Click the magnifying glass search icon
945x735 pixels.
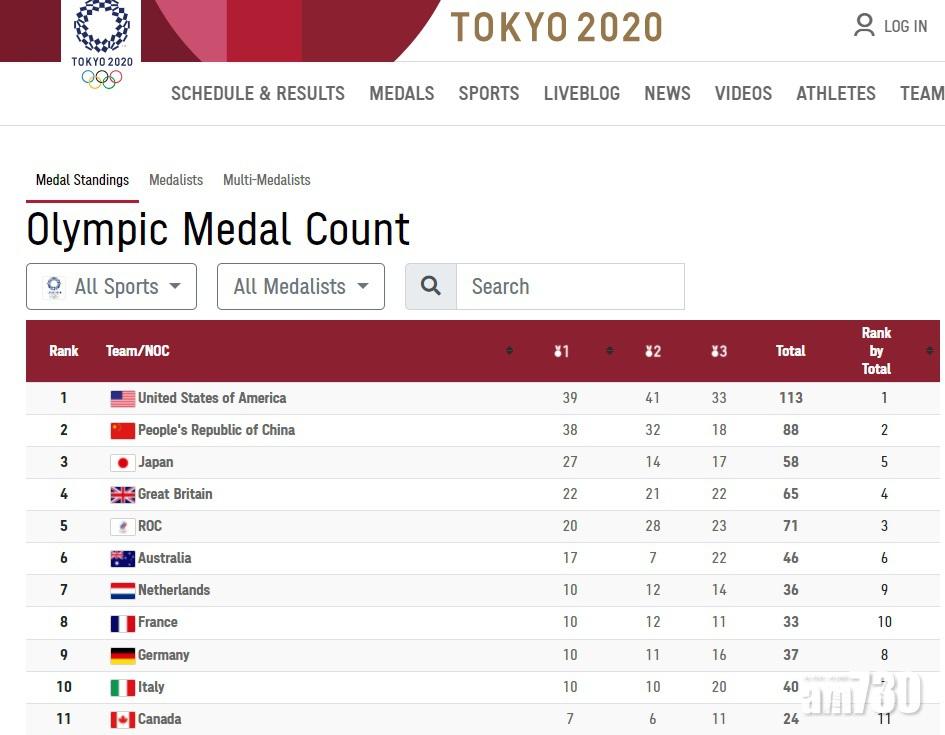point(431,286)
